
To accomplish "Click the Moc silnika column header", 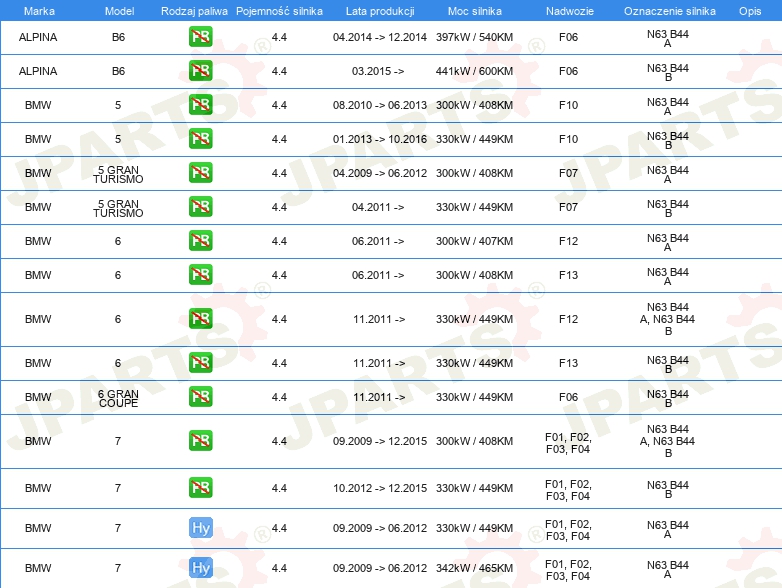I will pos(474,11).
